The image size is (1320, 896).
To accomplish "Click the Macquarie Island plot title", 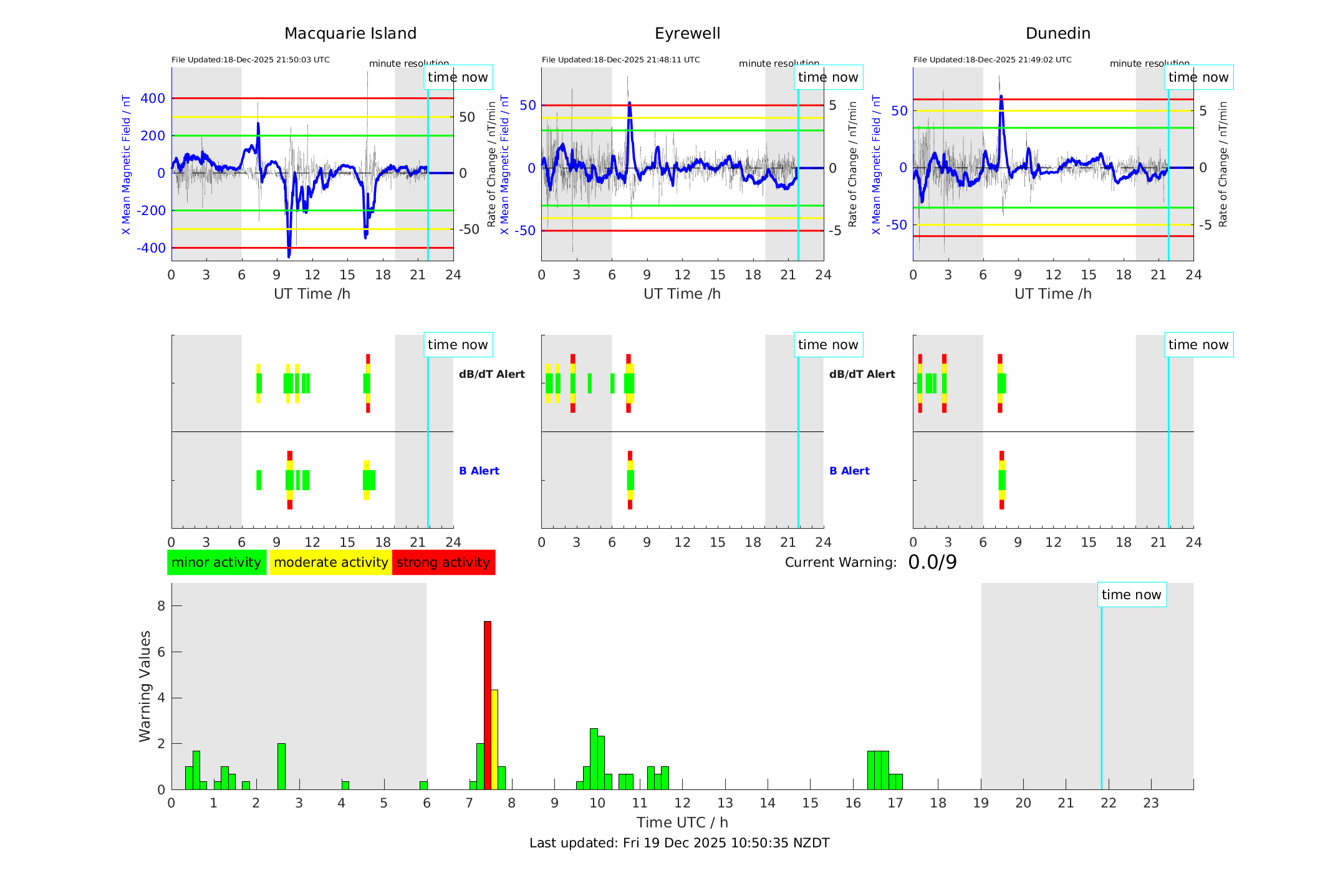I will click(x=350, y=34).
